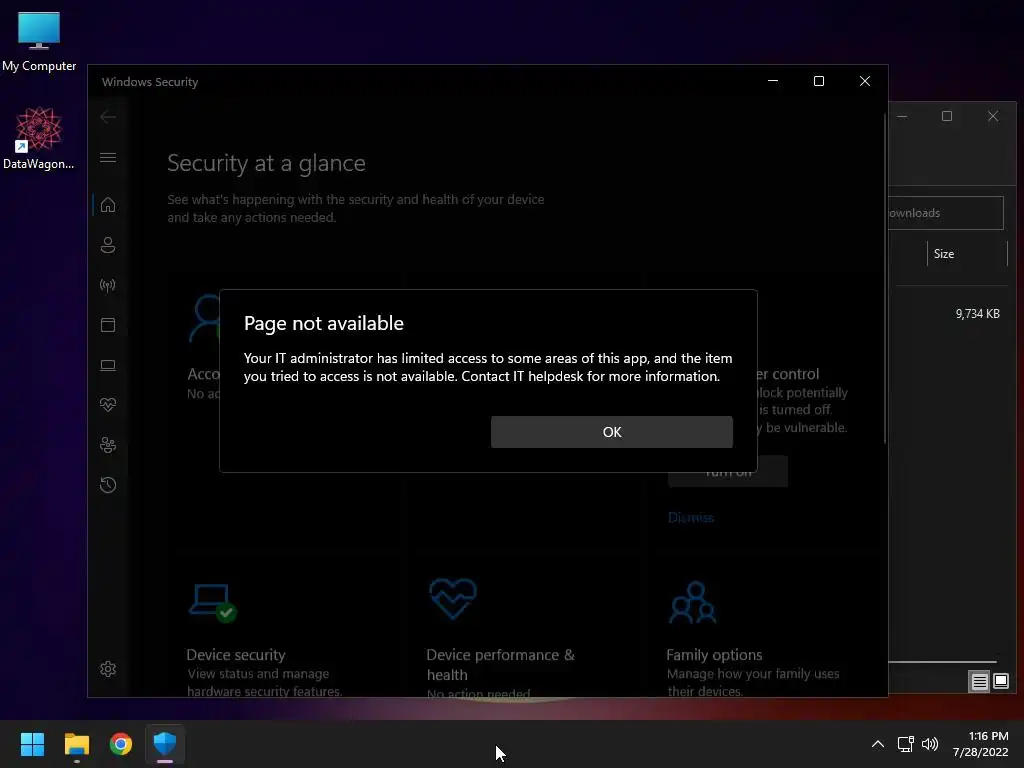Click the Page not available dialog title
Viewport: 1024px width, 768px height.
click(323, 323)
